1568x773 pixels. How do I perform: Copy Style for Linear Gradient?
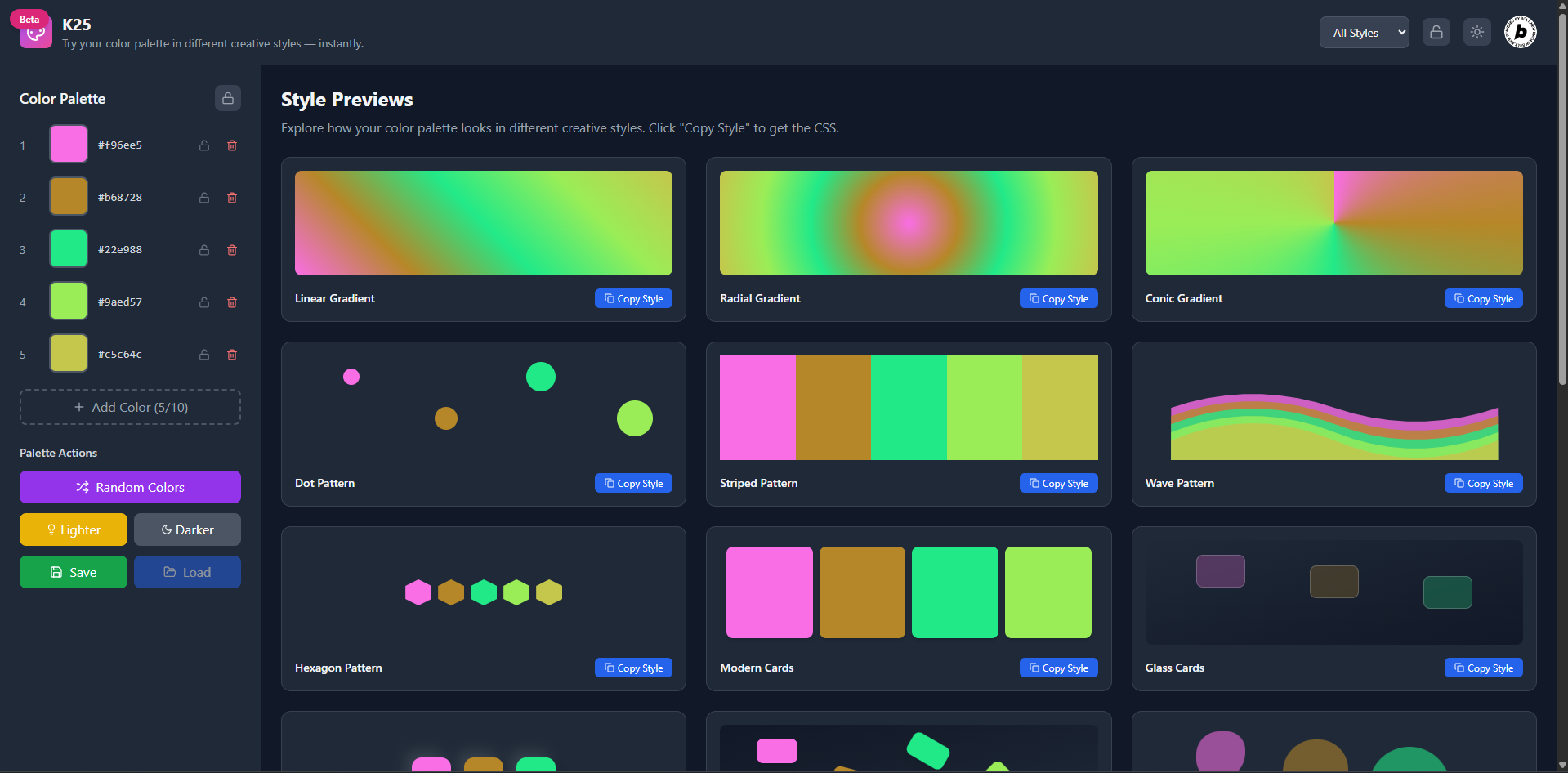coord(633,298)
